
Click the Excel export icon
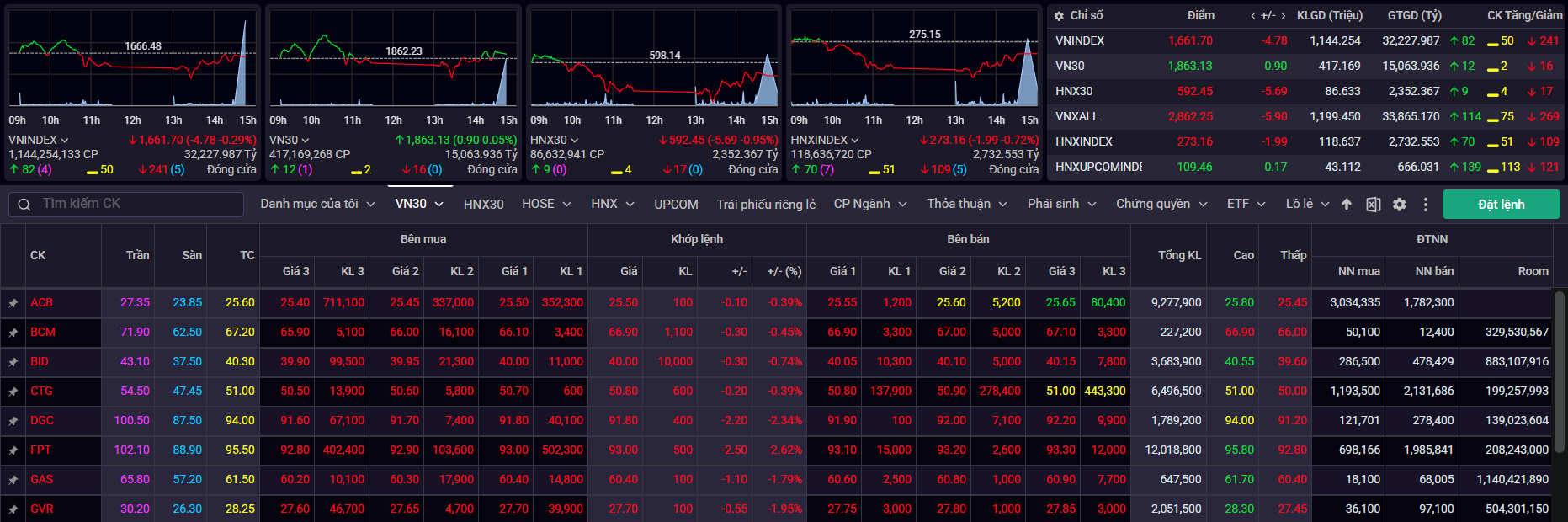(1373, 205)
